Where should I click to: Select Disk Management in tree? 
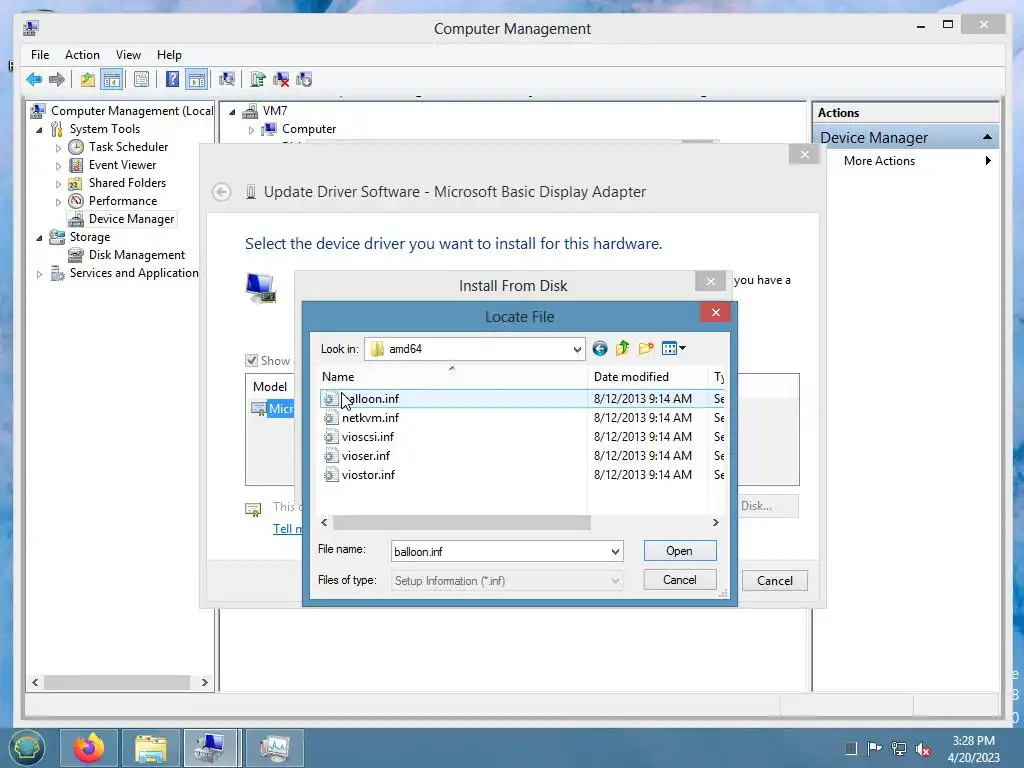click(x=136, y=255)
